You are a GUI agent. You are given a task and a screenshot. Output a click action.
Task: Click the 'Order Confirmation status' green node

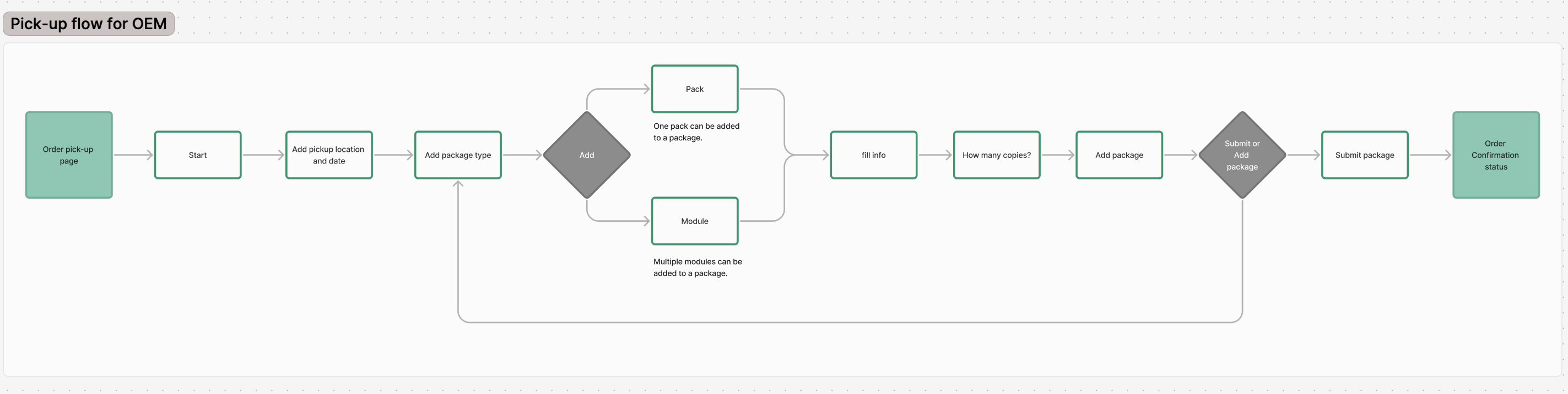(1496, 155)
